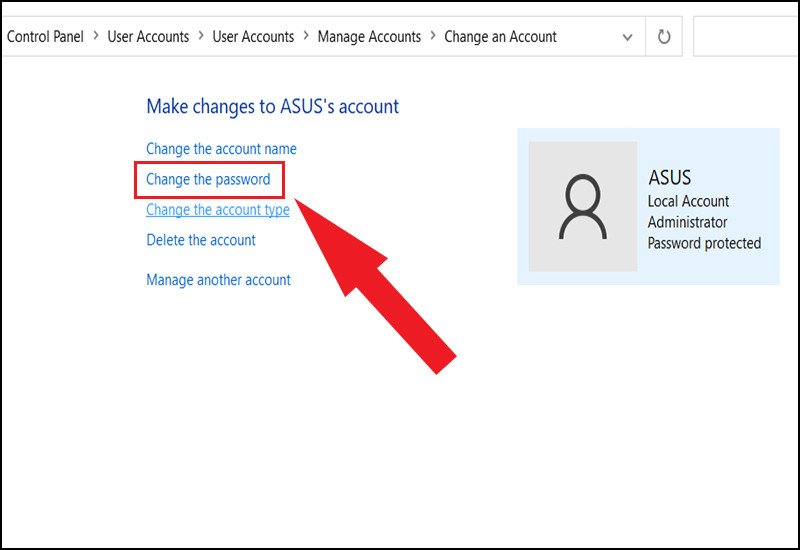Click the Local Account label
The height and width of the screenshot is (550, 800).
pyautogui.click(x=688, y=202)
